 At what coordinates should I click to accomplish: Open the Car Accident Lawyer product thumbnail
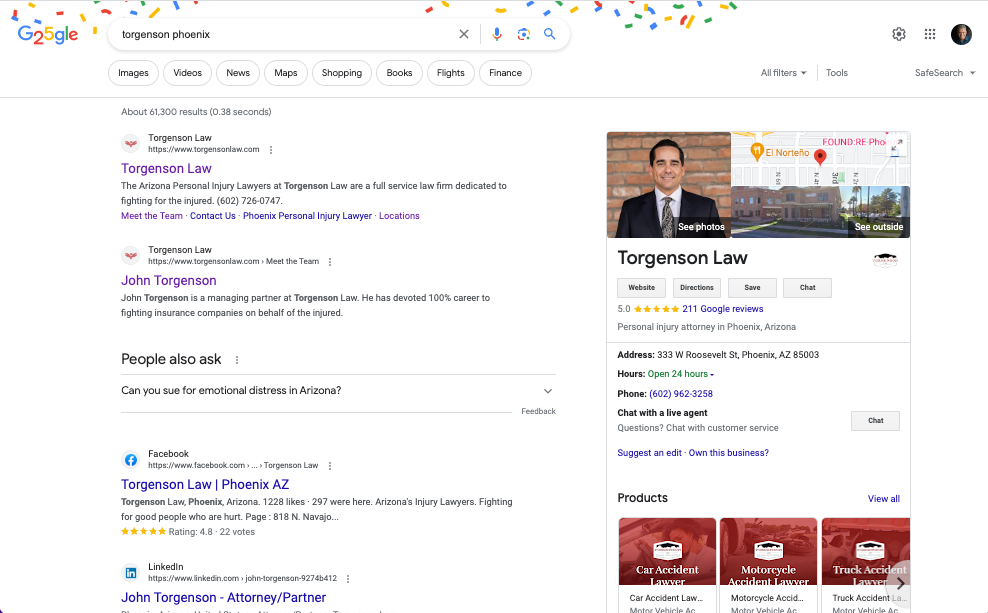[x=667, y=552]
